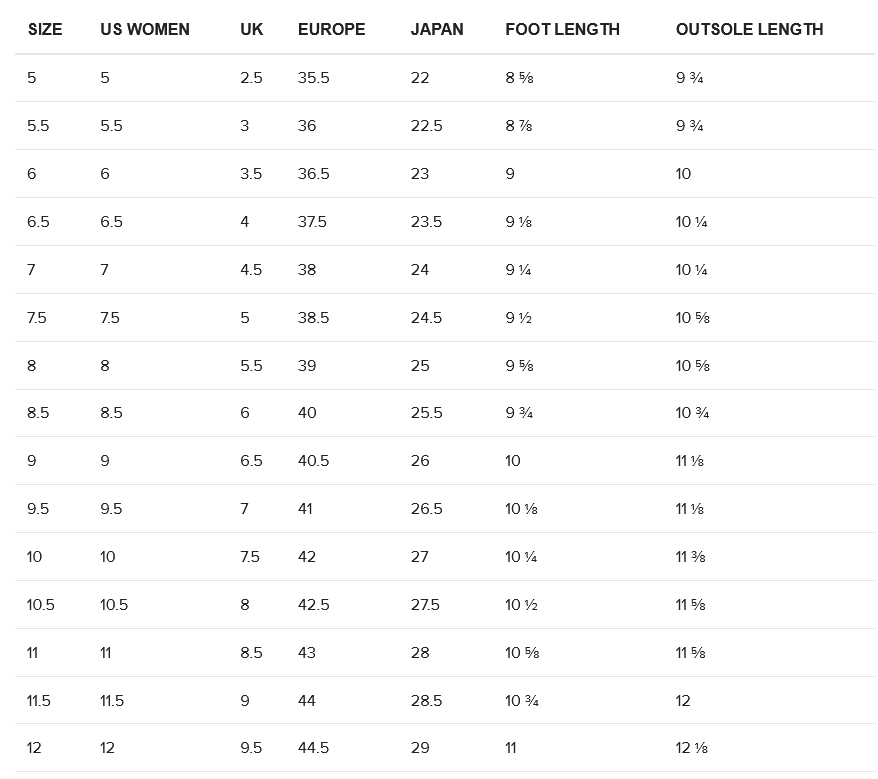Select the Japan size 25 cell
This screenshot has width=878, height=779.
(420, 366)
